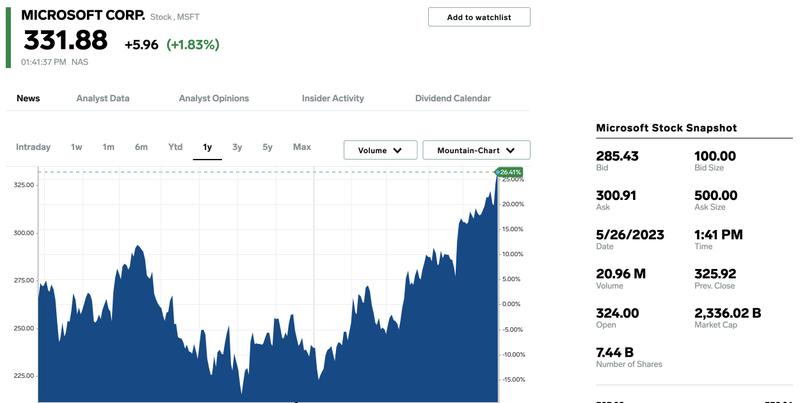The width and height of the screenshot is (800, 403).
Task: Open the Volume dropdown
Action: coord(380,150)
